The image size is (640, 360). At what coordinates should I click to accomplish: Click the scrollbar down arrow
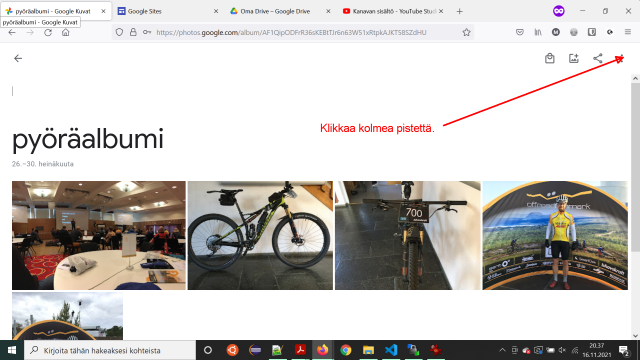(x=635, y=336)
